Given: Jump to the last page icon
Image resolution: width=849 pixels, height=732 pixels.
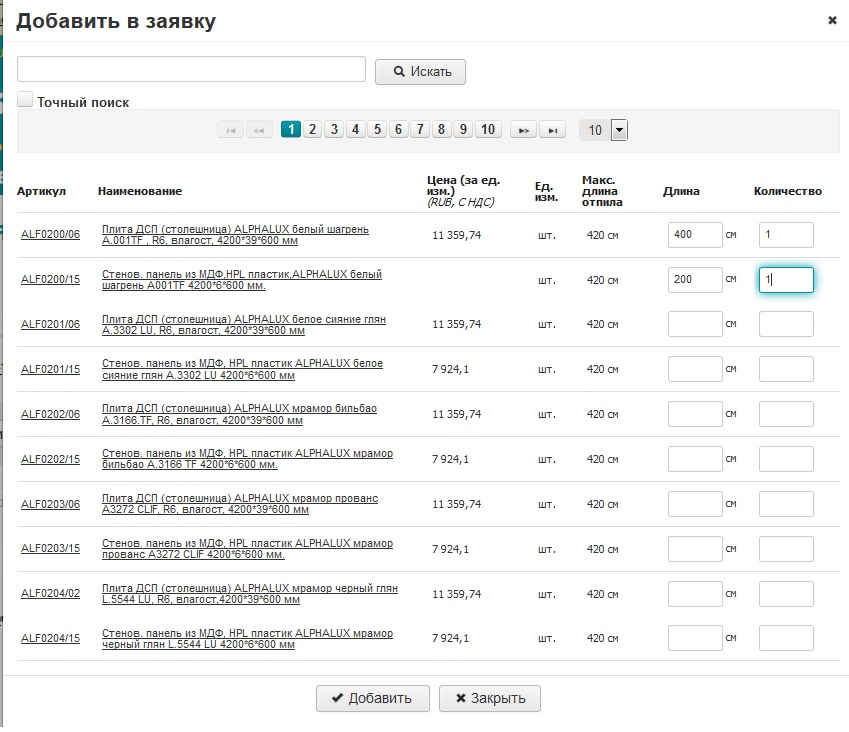Looking at the screenshot, I should [552, 130].
